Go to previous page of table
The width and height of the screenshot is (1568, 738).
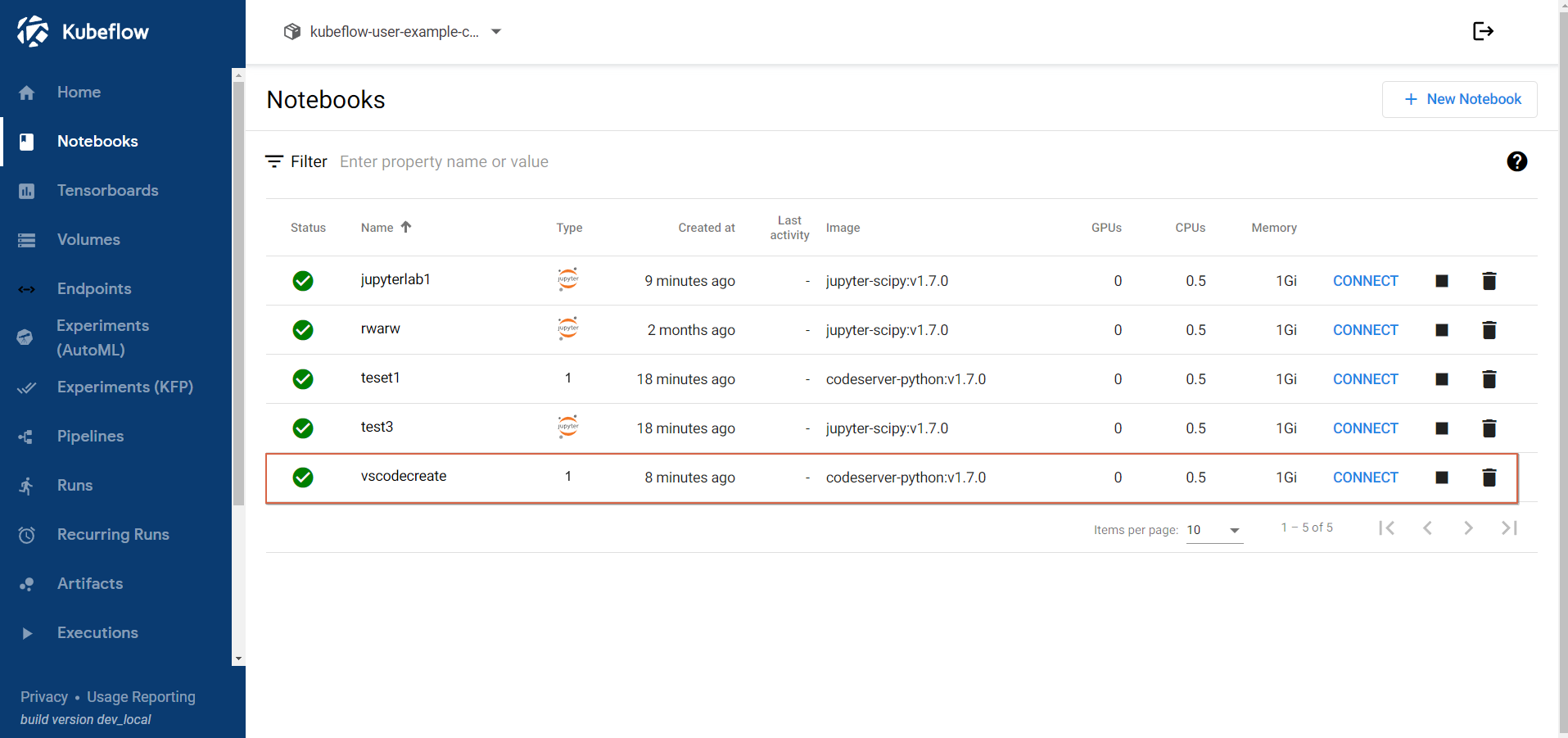[x=1427, y=528]
